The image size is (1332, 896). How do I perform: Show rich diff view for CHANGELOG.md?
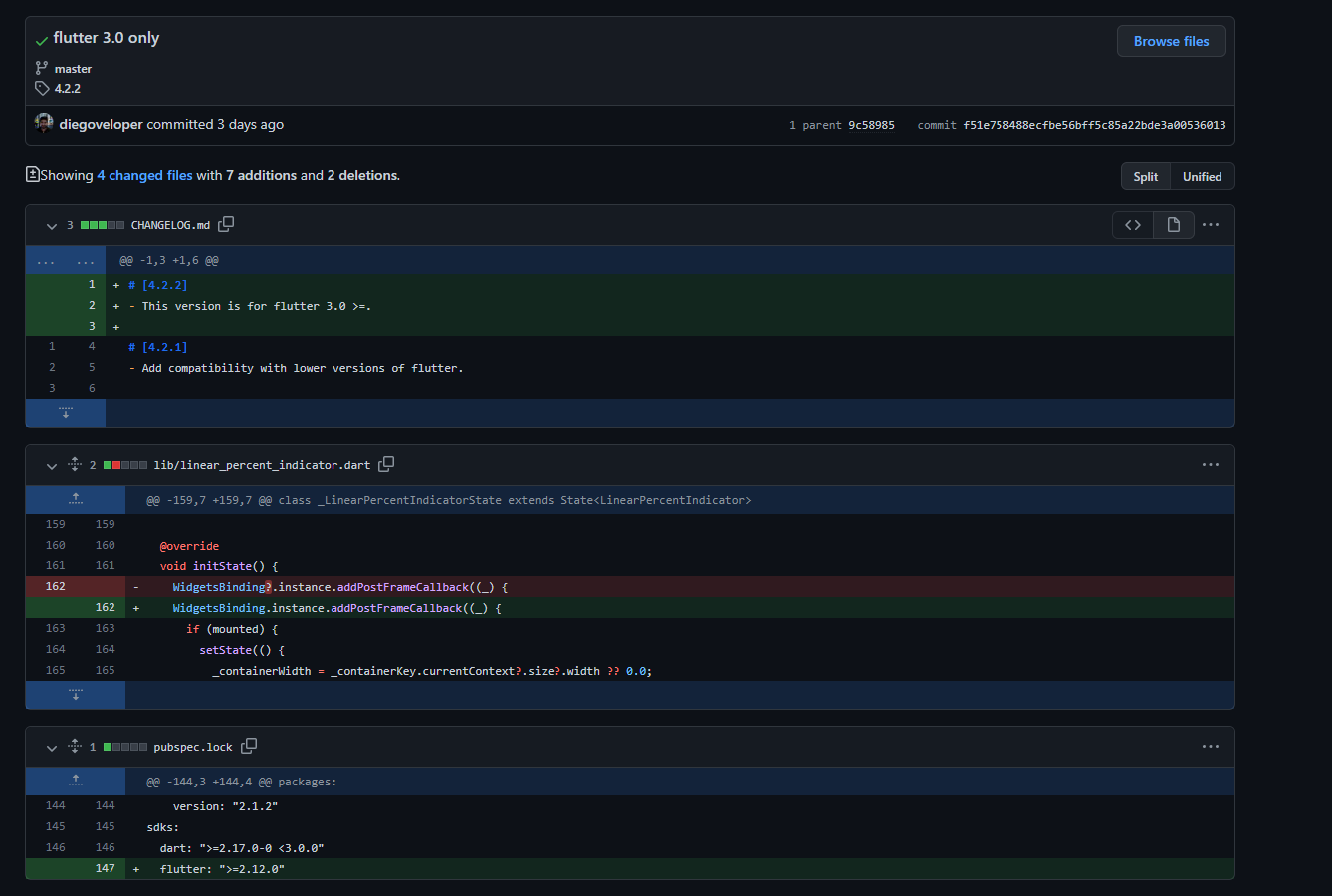1174,225
